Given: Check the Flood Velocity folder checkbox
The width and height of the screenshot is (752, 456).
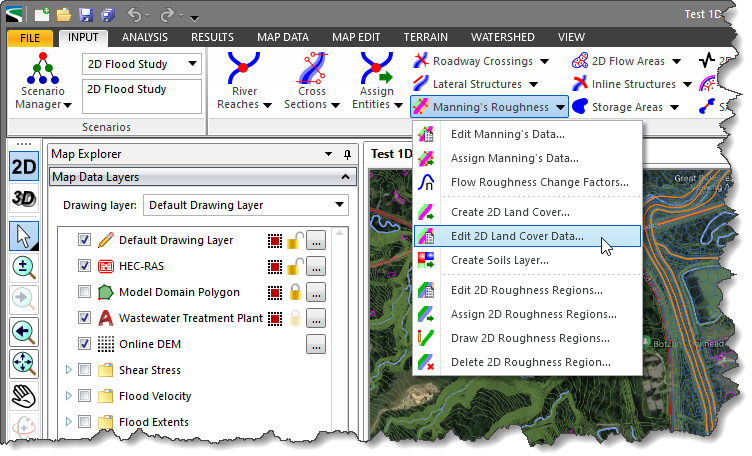Looking at the screenshot, I should tap(84, 395).
